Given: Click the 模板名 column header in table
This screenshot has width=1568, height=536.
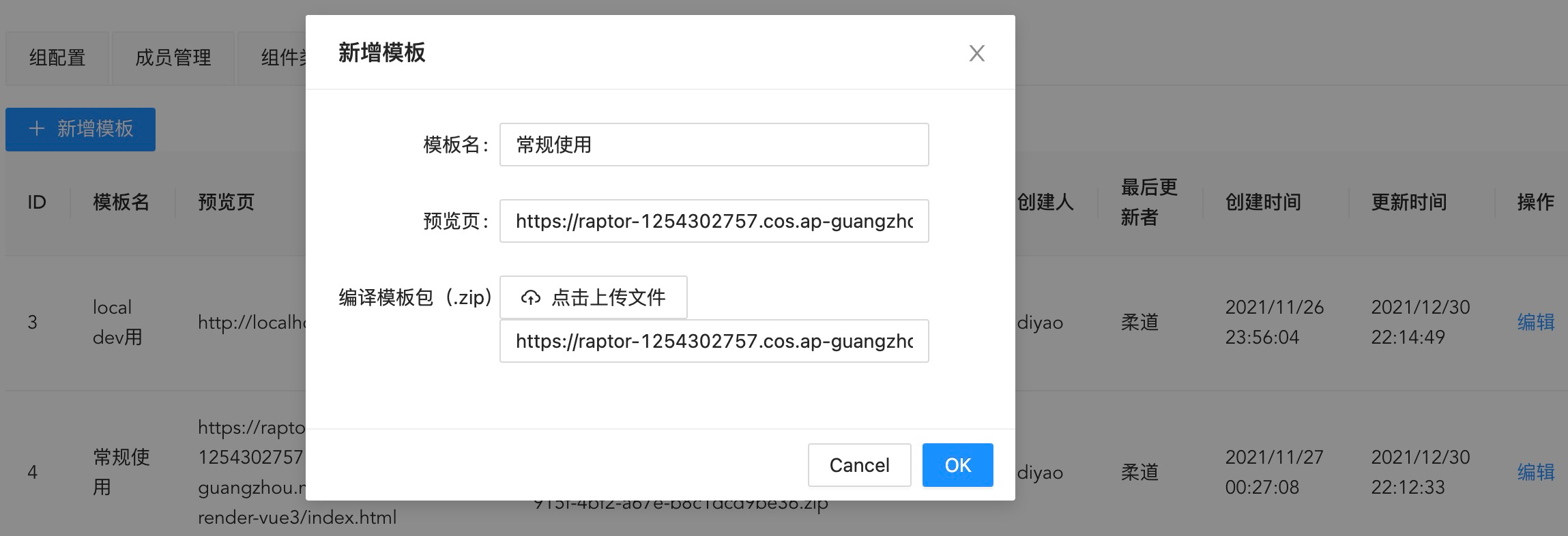Looking at the screenshot, I should coord(121,202).
